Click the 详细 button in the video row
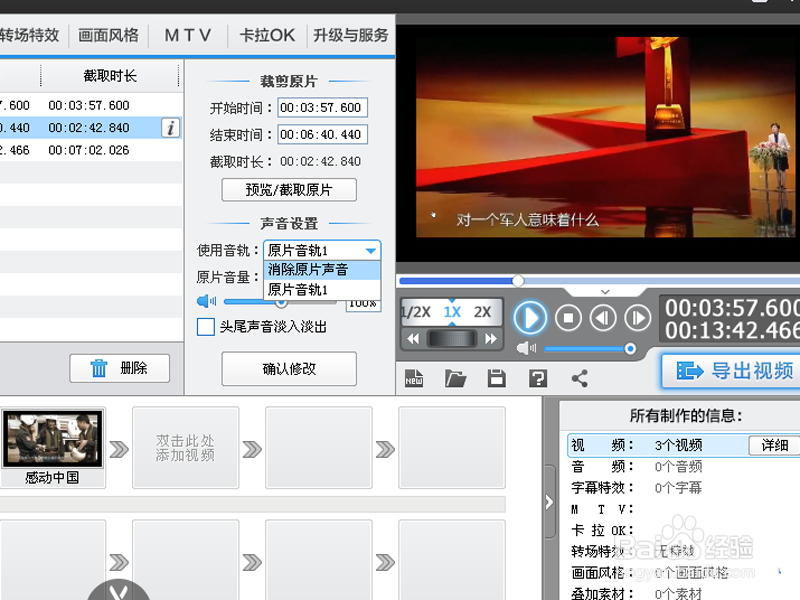This screenshot has width=800, height=600. (x=774, y=445)
